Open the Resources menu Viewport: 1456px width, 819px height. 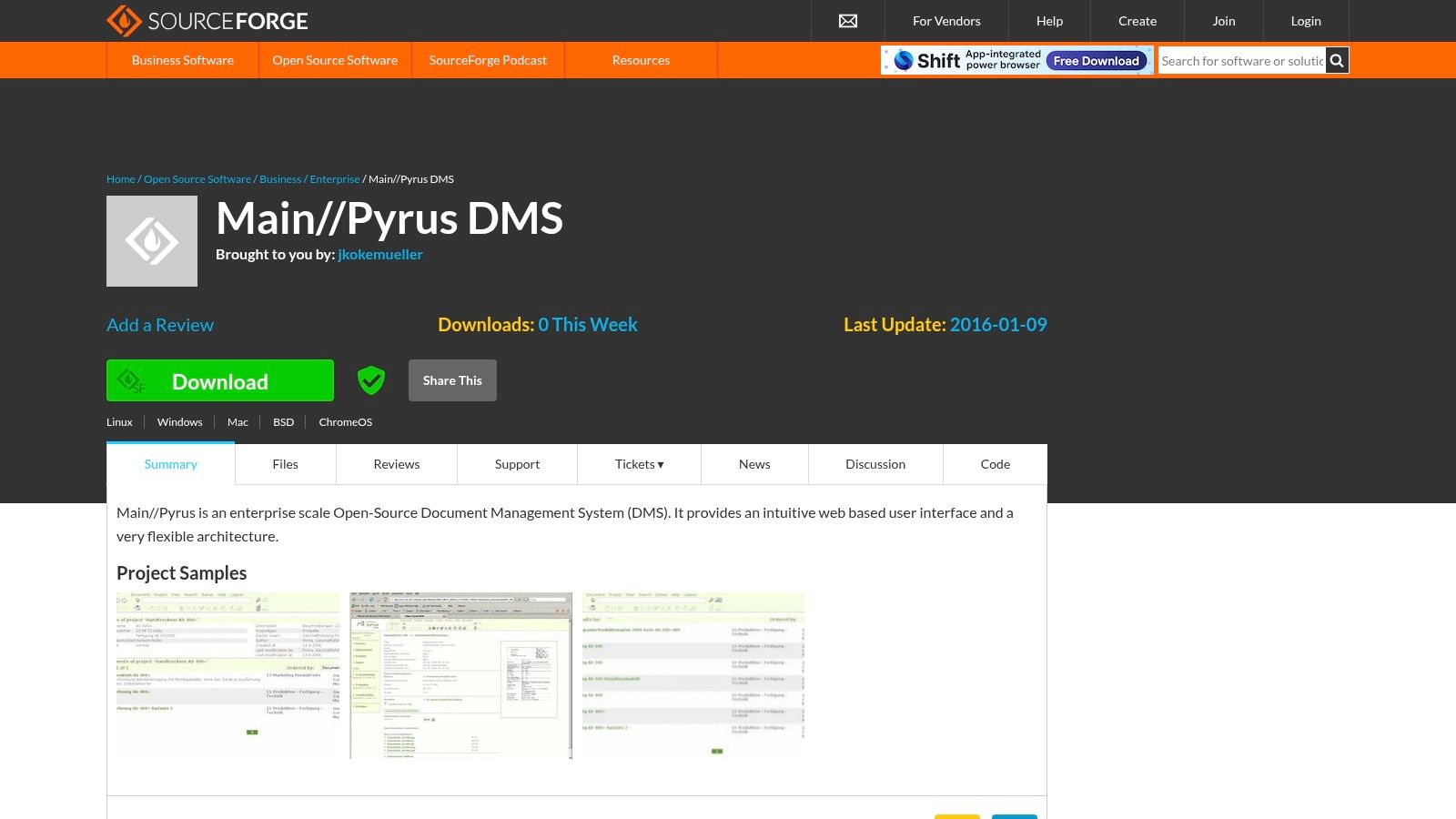click(641, 60)
